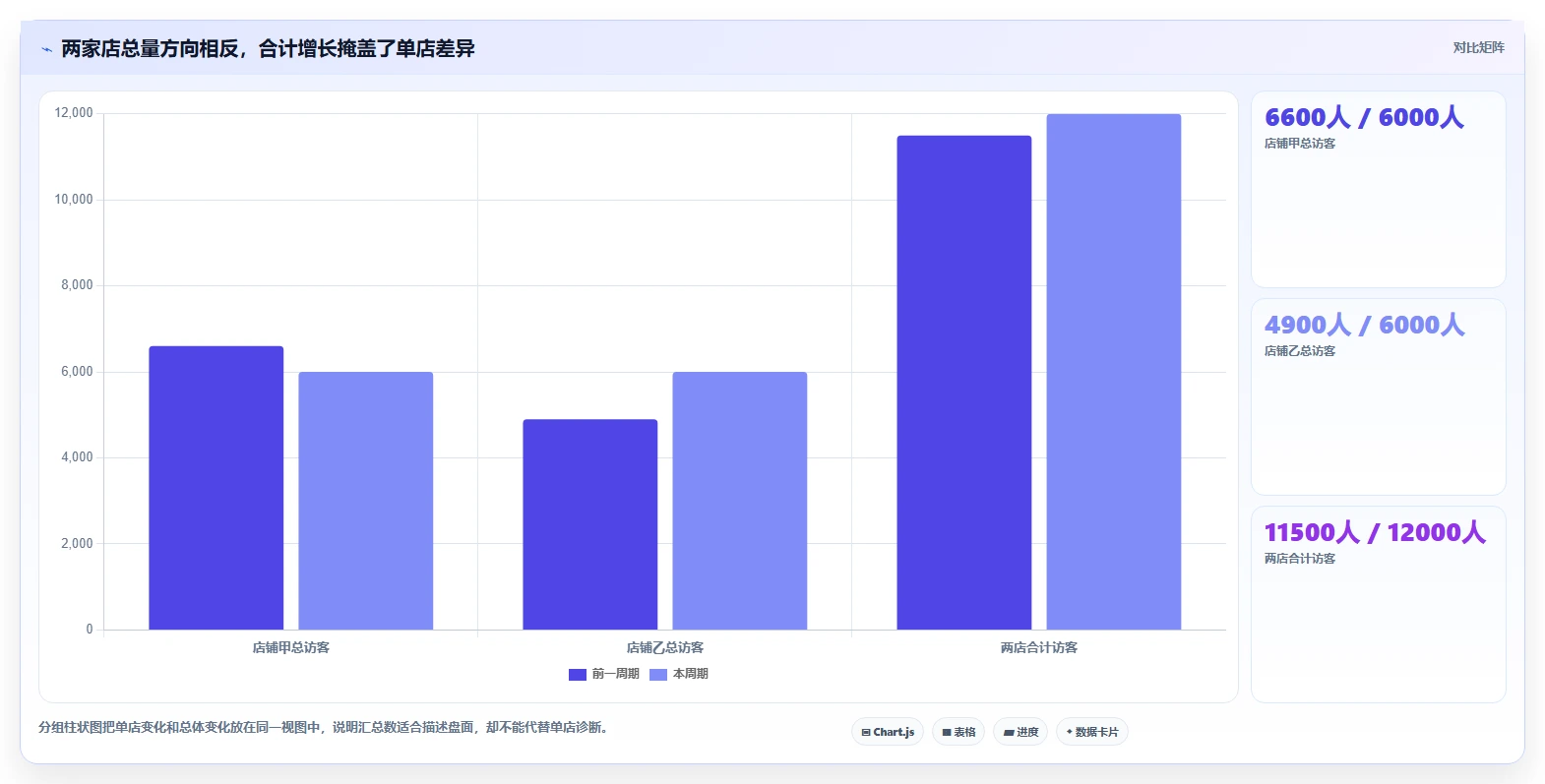Click the chart icon beside the header title
Image resolution: width=1545 pixels, height=784 pixels.
(46, 49)
